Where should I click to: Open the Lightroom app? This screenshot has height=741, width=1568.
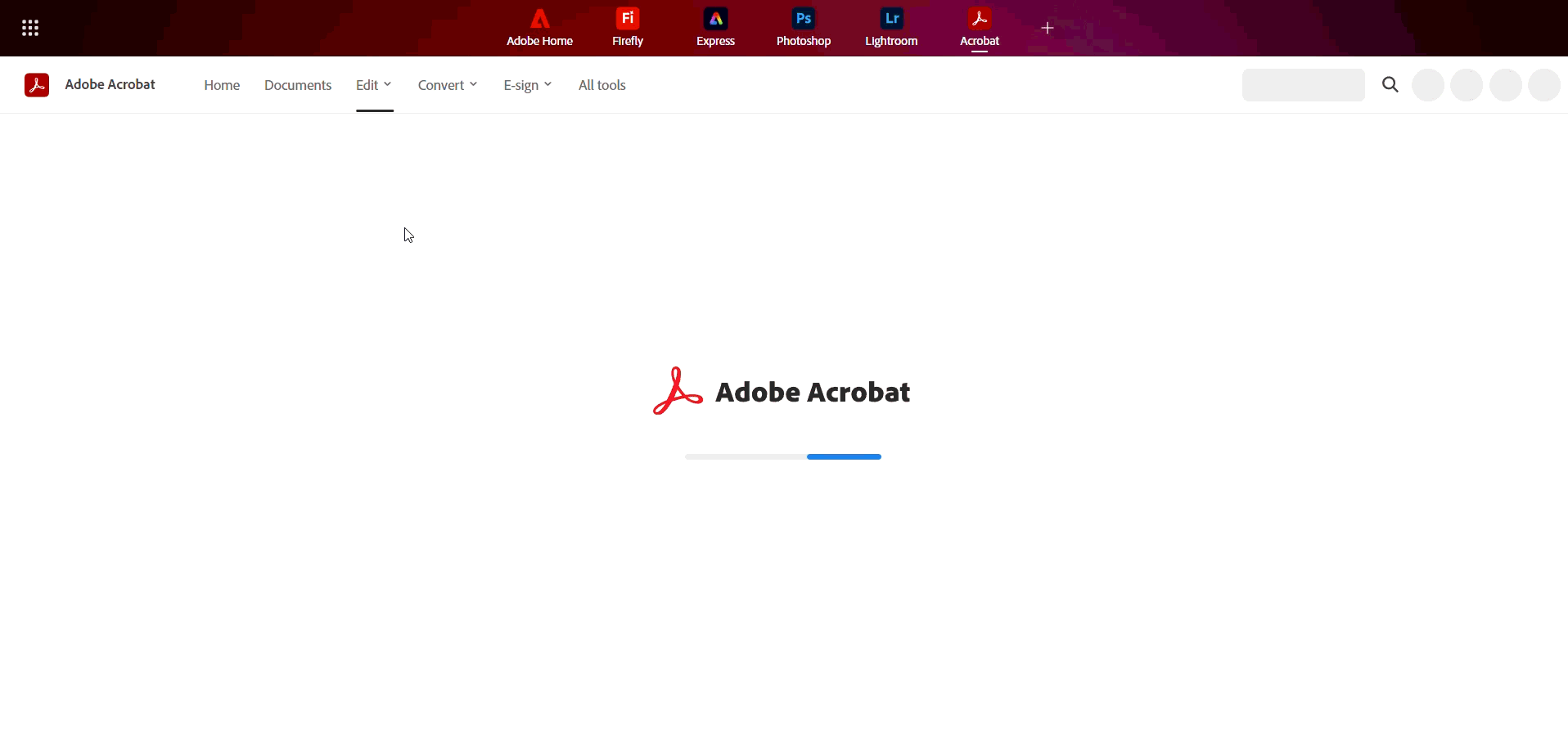pos(891,28)
